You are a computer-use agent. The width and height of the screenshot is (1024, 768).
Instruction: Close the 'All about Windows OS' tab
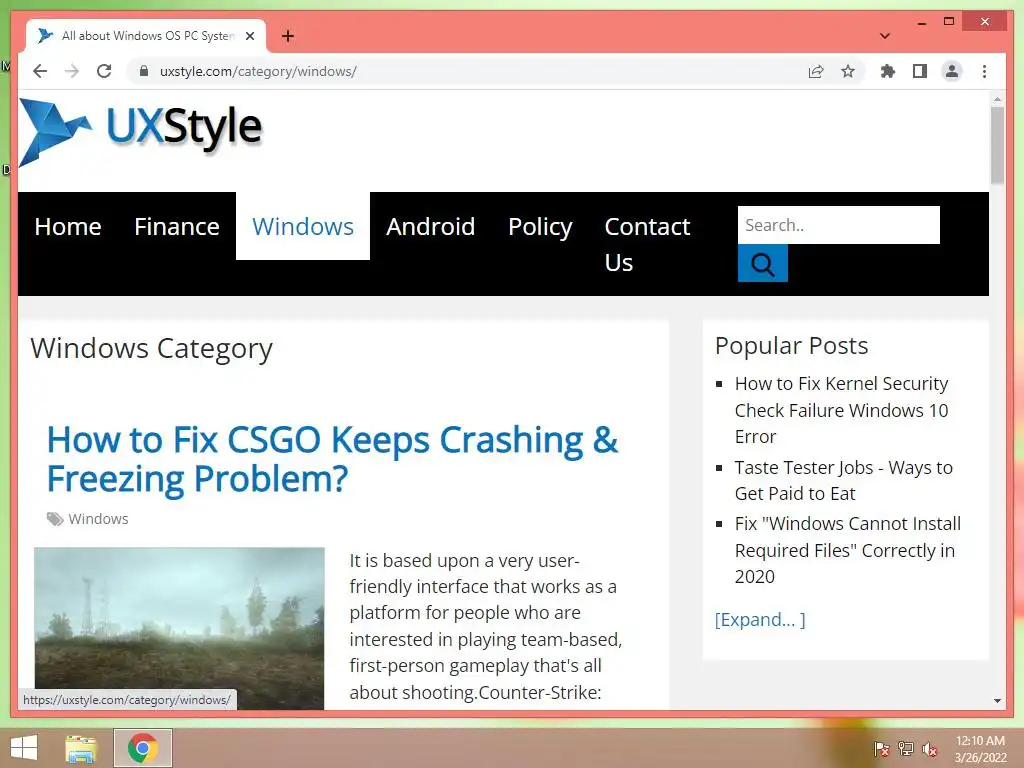coord(249,36)
